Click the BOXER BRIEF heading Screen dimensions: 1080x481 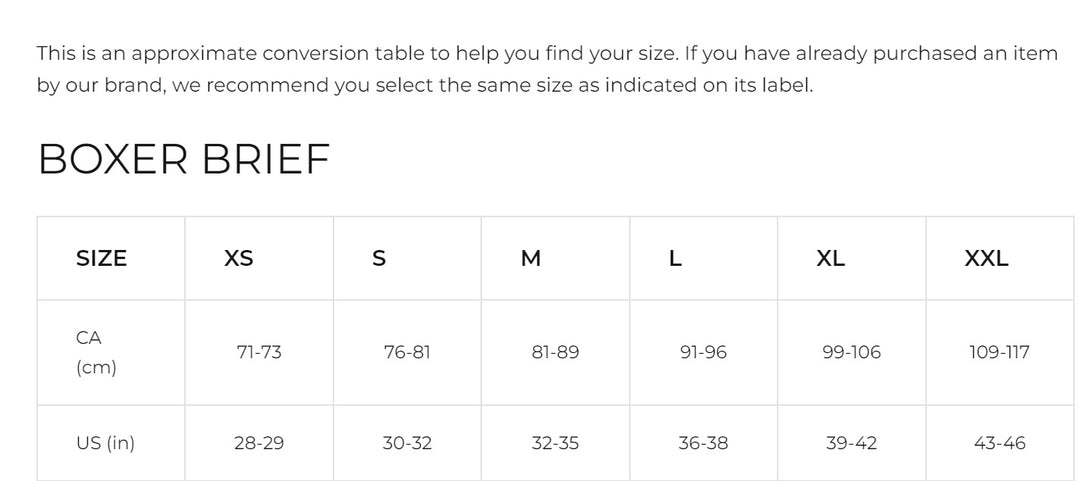pyautogui.click(x=184, y=160)
